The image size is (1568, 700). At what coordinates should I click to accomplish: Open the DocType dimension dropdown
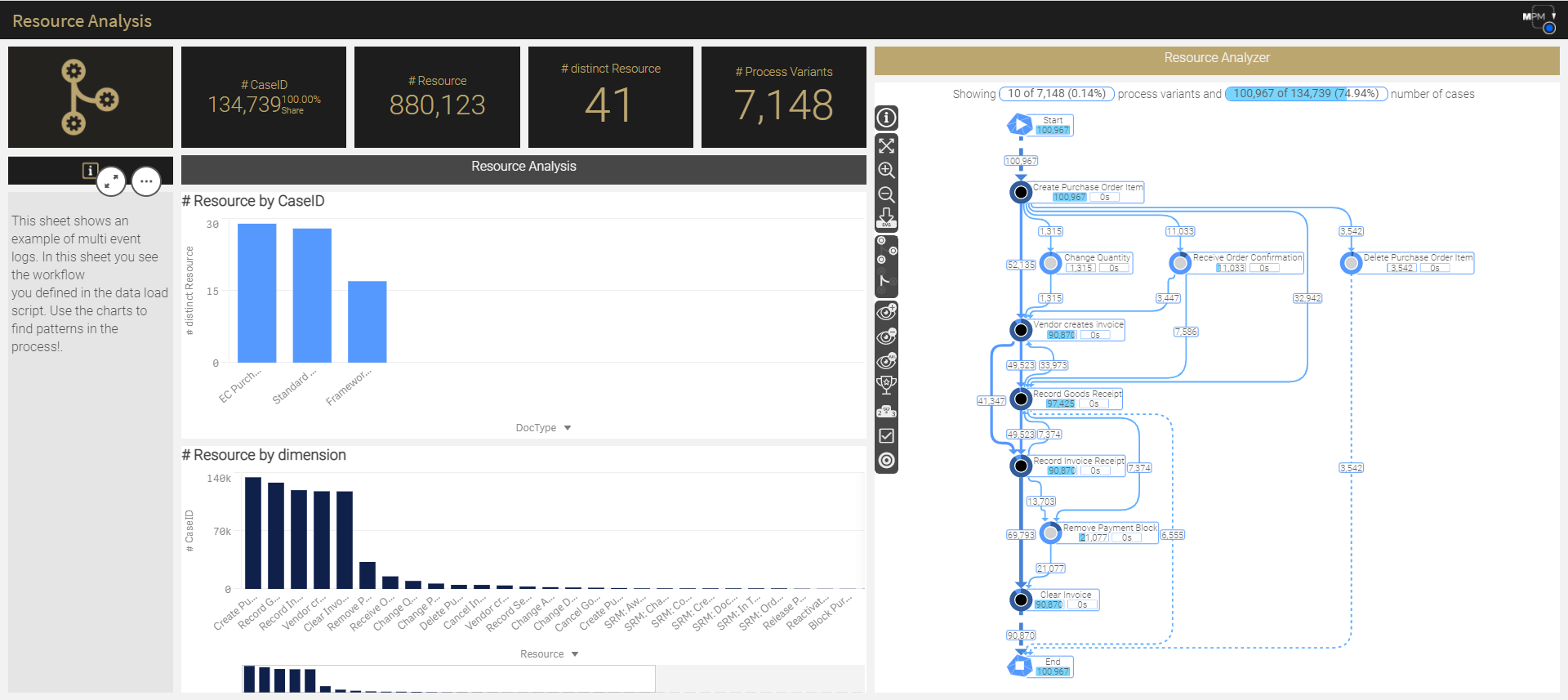coord(543,428)
